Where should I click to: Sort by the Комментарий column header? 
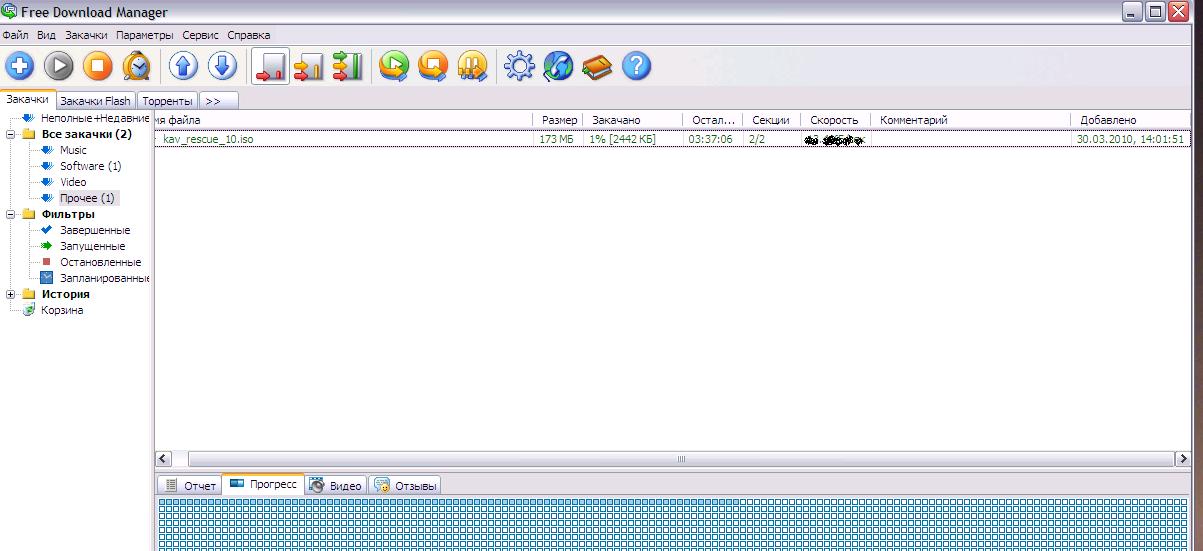pos(971,120)
